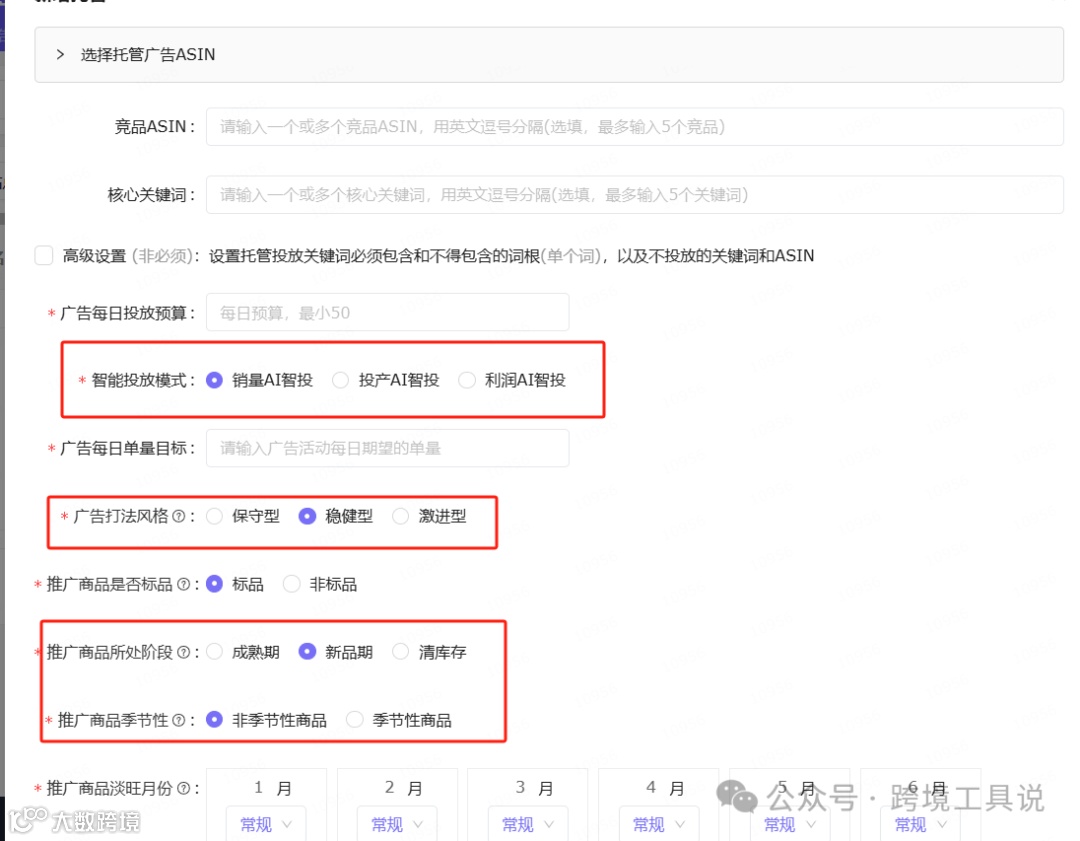Screen dimensions: 1080x841
Task: Select 销量AI智投 mode
Action: click(x=214, y=380)
